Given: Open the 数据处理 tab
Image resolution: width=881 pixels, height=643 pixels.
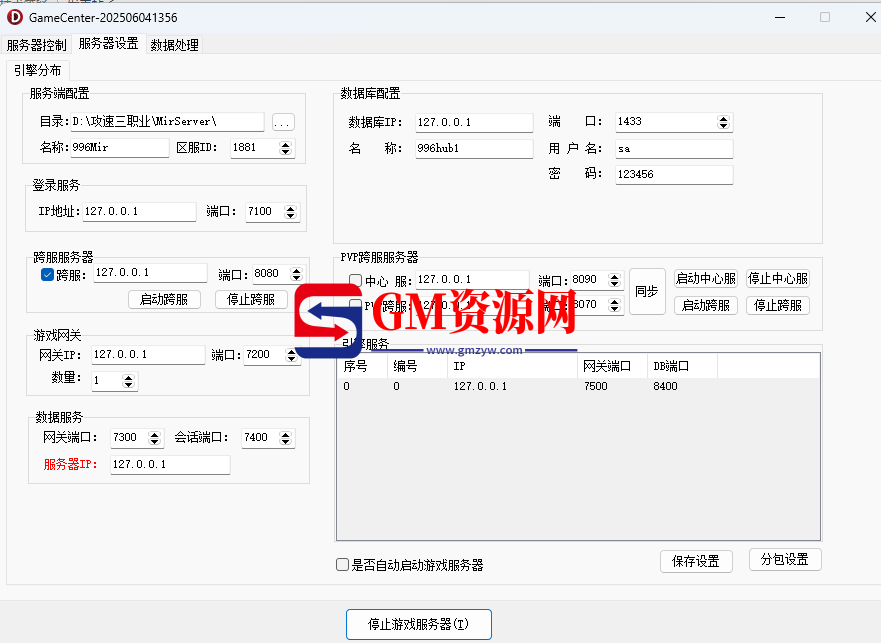Looking at the screenshot, I should point(175,45).
